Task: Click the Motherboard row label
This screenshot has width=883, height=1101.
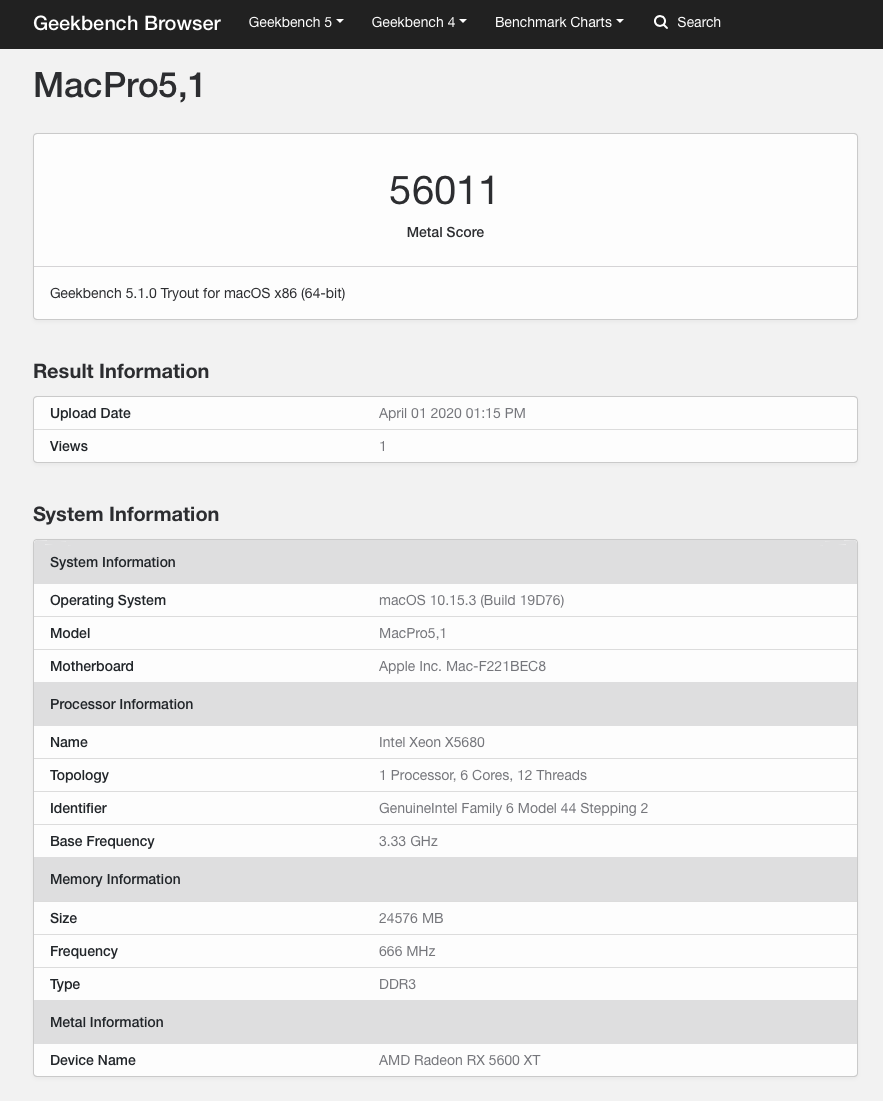Action: coord(91,666)
